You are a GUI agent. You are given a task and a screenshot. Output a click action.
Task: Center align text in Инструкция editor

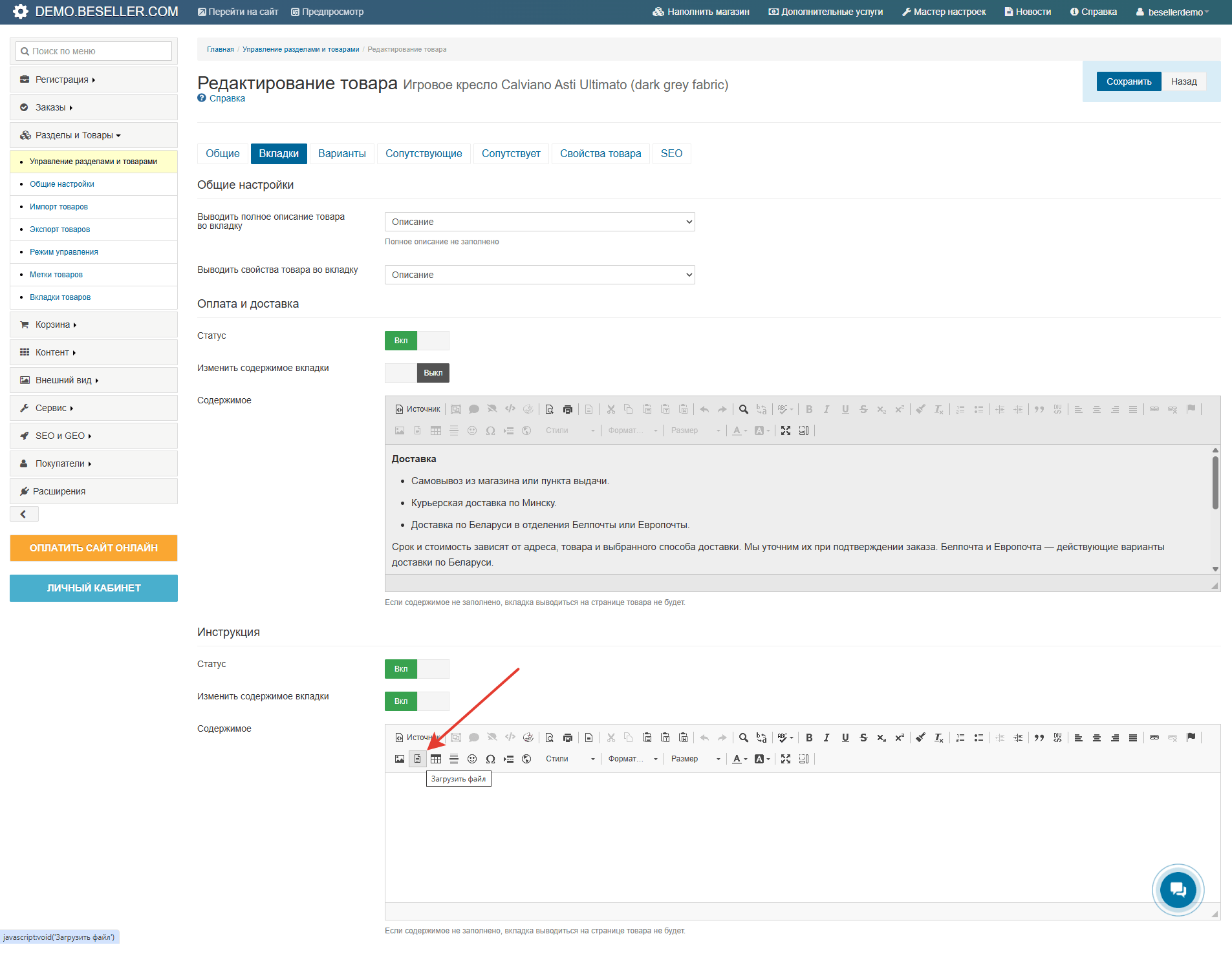point(1097,738)
